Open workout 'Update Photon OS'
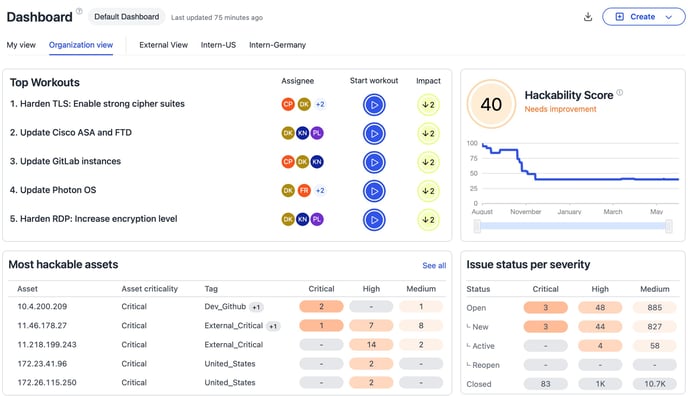 click(53, 190)
